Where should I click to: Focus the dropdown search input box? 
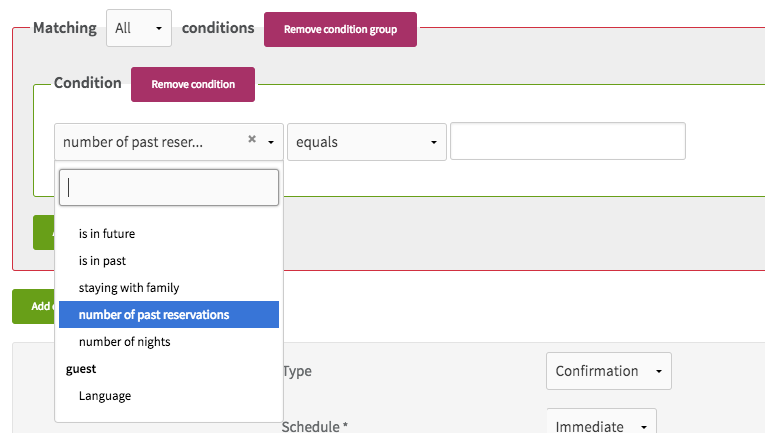[169, 188]
